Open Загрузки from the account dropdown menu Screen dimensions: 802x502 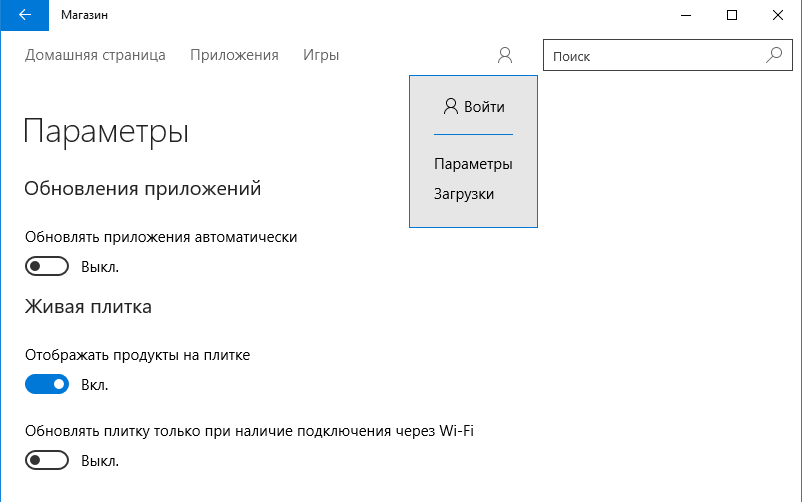(464, 194)
